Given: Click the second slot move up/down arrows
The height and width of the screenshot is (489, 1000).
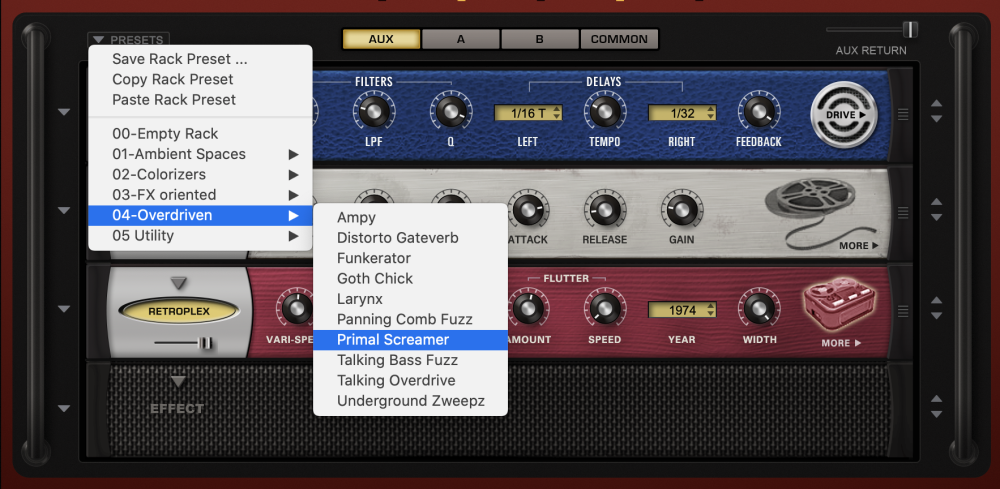Looking at the screenshot, I should coord(936,209).
